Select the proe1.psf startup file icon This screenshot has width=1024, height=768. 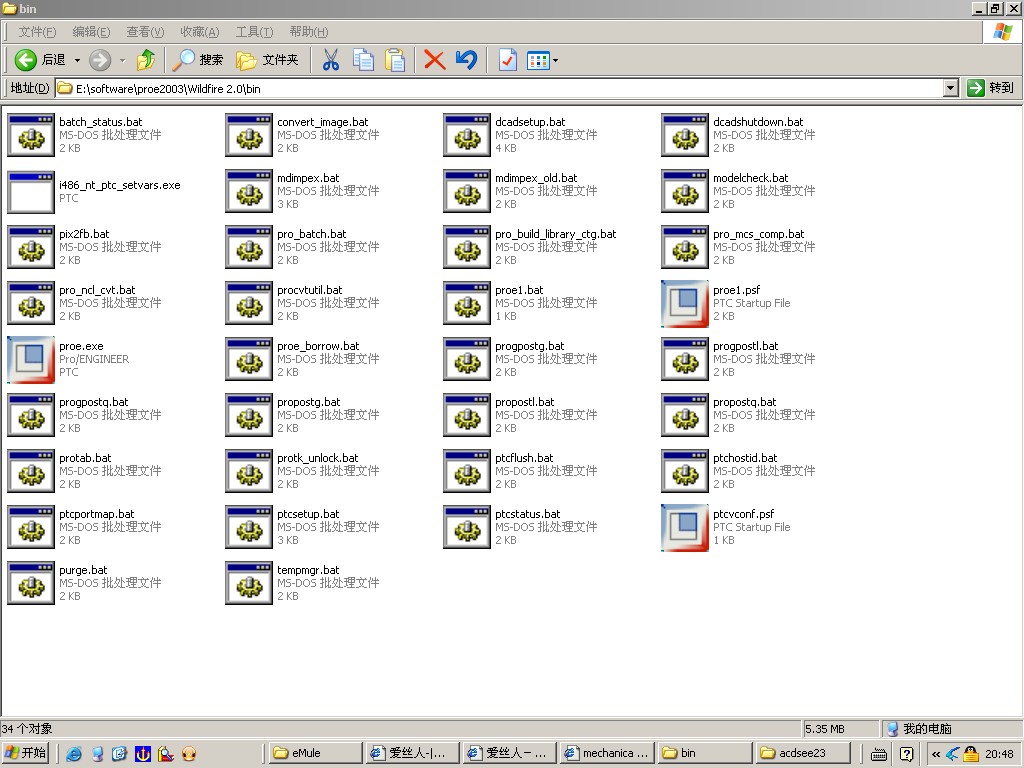tap(684, 304)
